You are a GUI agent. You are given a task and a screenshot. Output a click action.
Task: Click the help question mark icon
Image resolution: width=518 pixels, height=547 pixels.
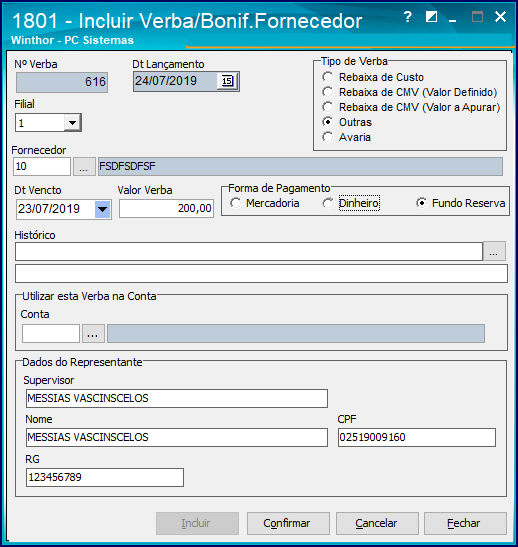point(407,17)
